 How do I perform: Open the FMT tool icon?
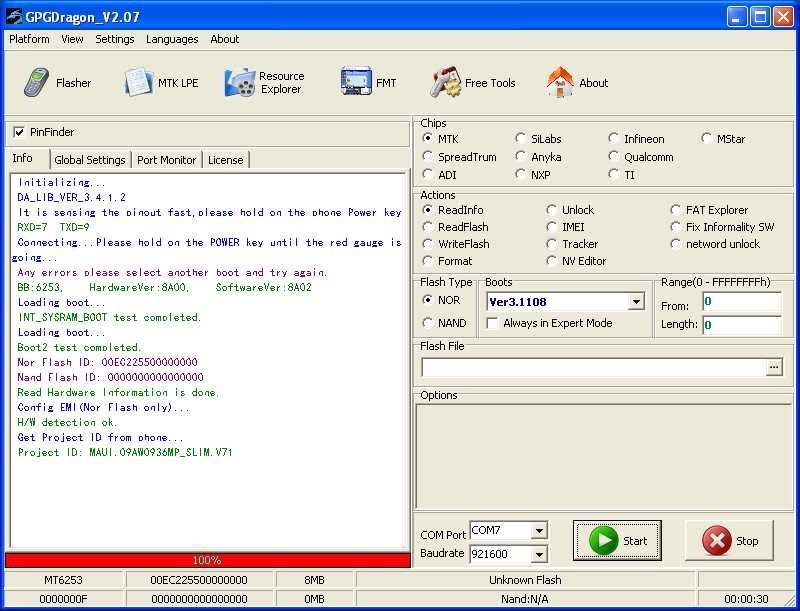[x=356, y=82]
